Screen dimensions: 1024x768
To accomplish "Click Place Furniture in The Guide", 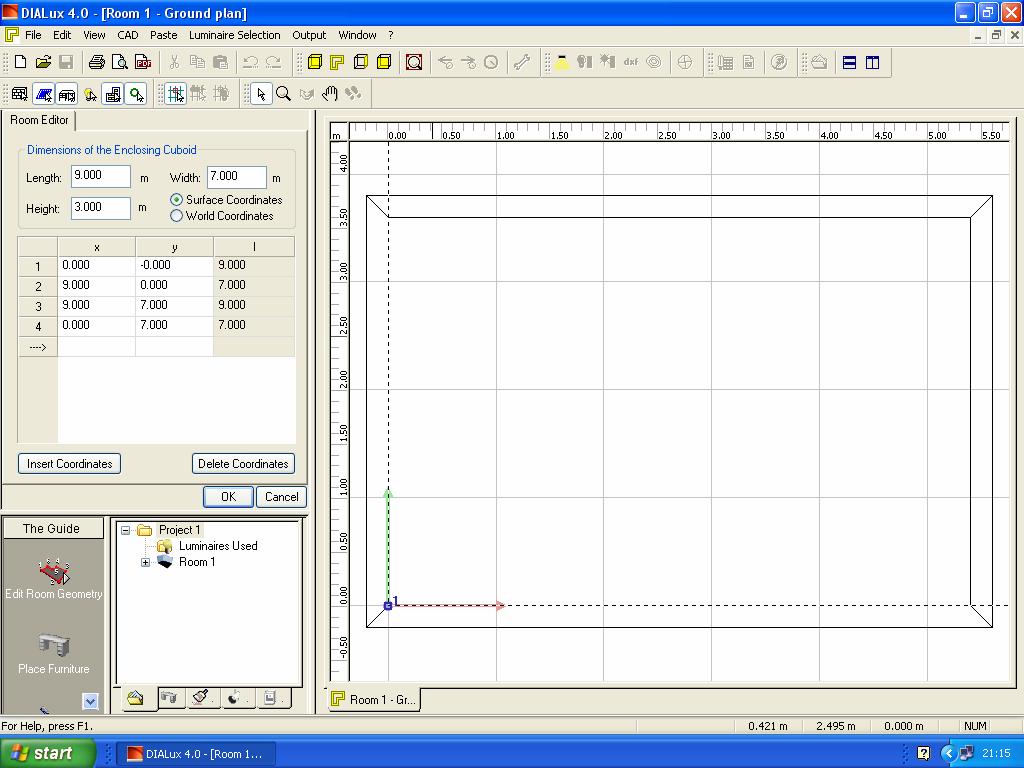I will pyautogui.click(x=54, y=654).
